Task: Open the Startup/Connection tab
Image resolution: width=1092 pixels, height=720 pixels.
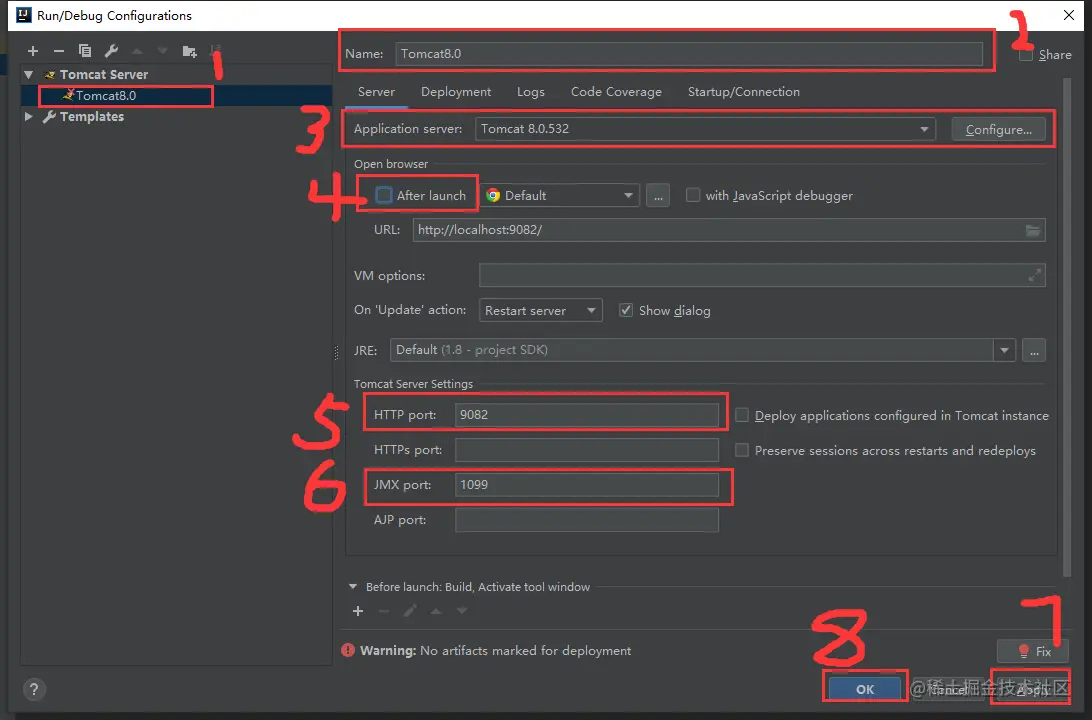Action: [744, 92]
